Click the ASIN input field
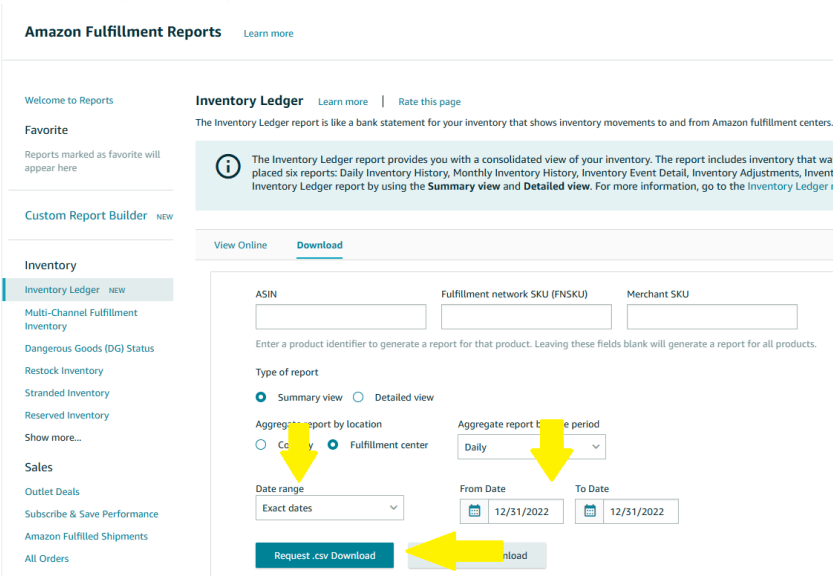The image size is (835, 580). 341,317
